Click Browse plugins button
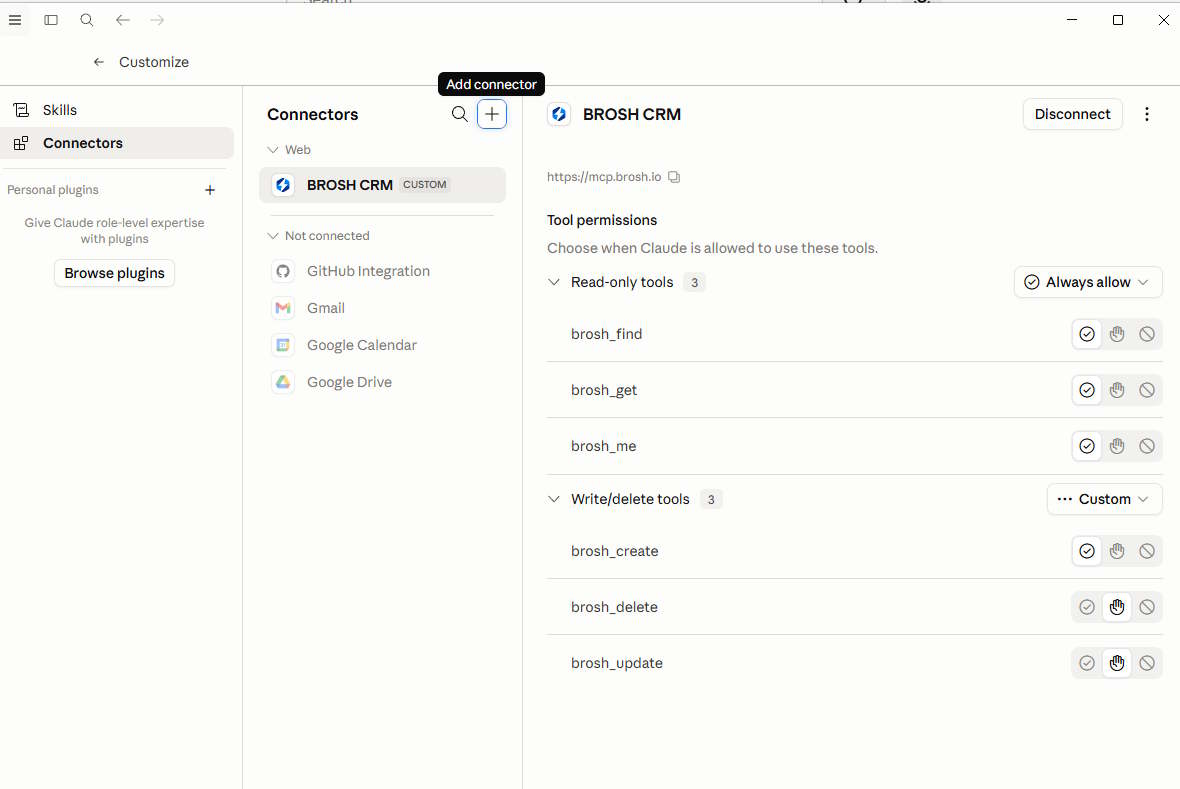 (x=114, y=273)
